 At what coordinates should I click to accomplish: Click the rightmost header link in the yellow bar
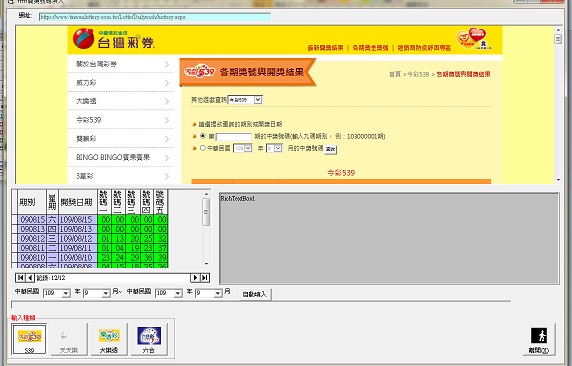[424, 48]
